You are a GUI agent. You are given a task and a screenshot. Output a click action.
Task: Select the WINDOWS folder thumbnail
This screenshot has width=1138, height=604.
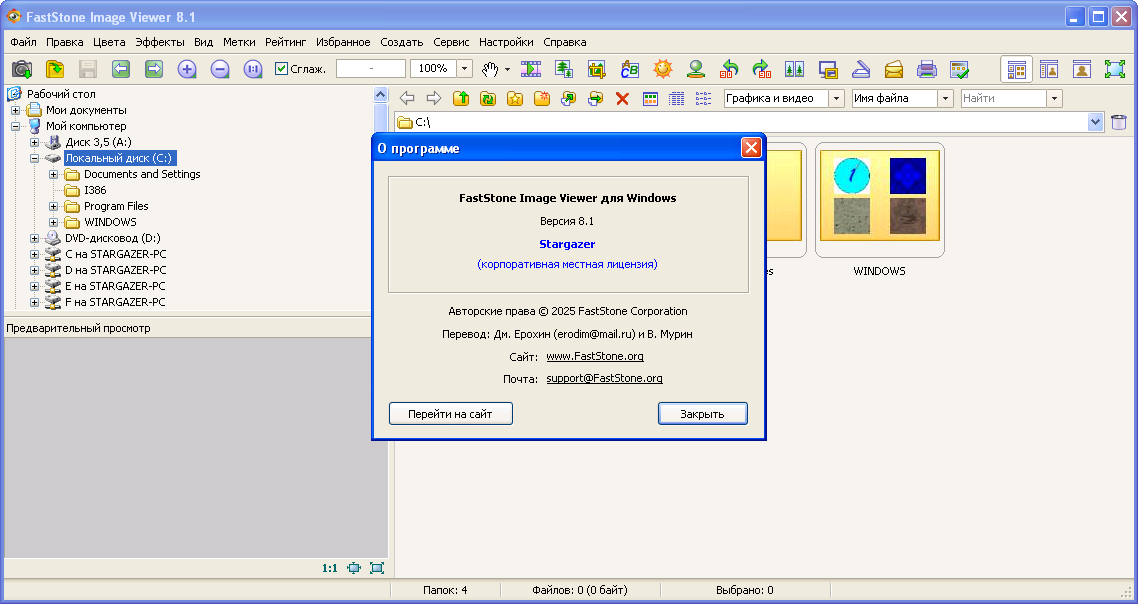pos(879,207)
